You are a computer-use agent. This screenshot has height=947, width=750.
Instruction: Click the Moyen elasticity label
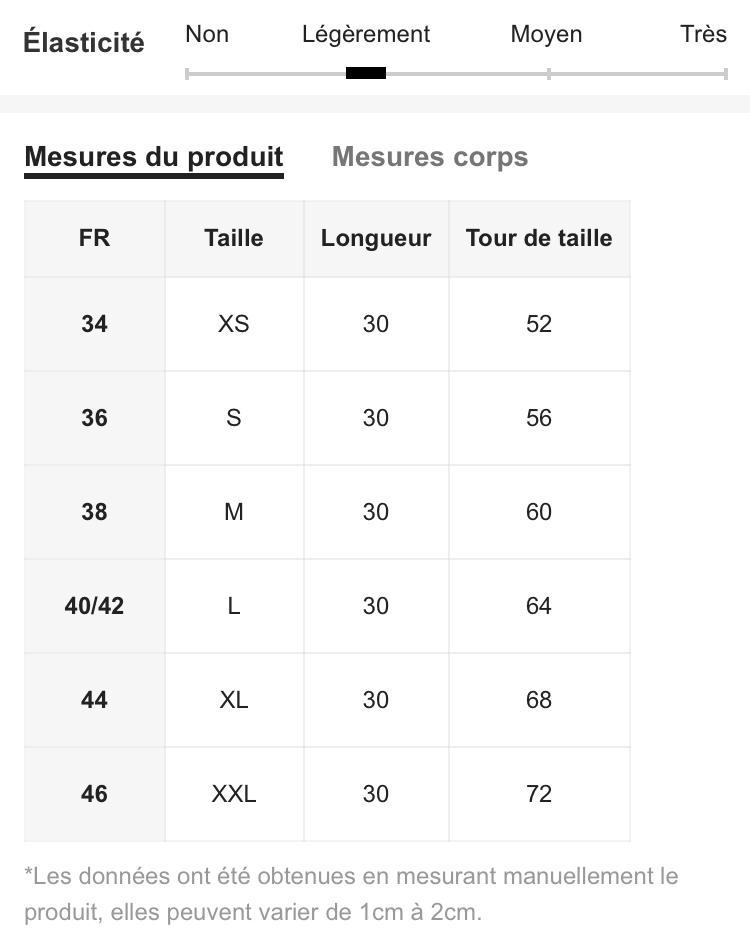pos(546,34)
